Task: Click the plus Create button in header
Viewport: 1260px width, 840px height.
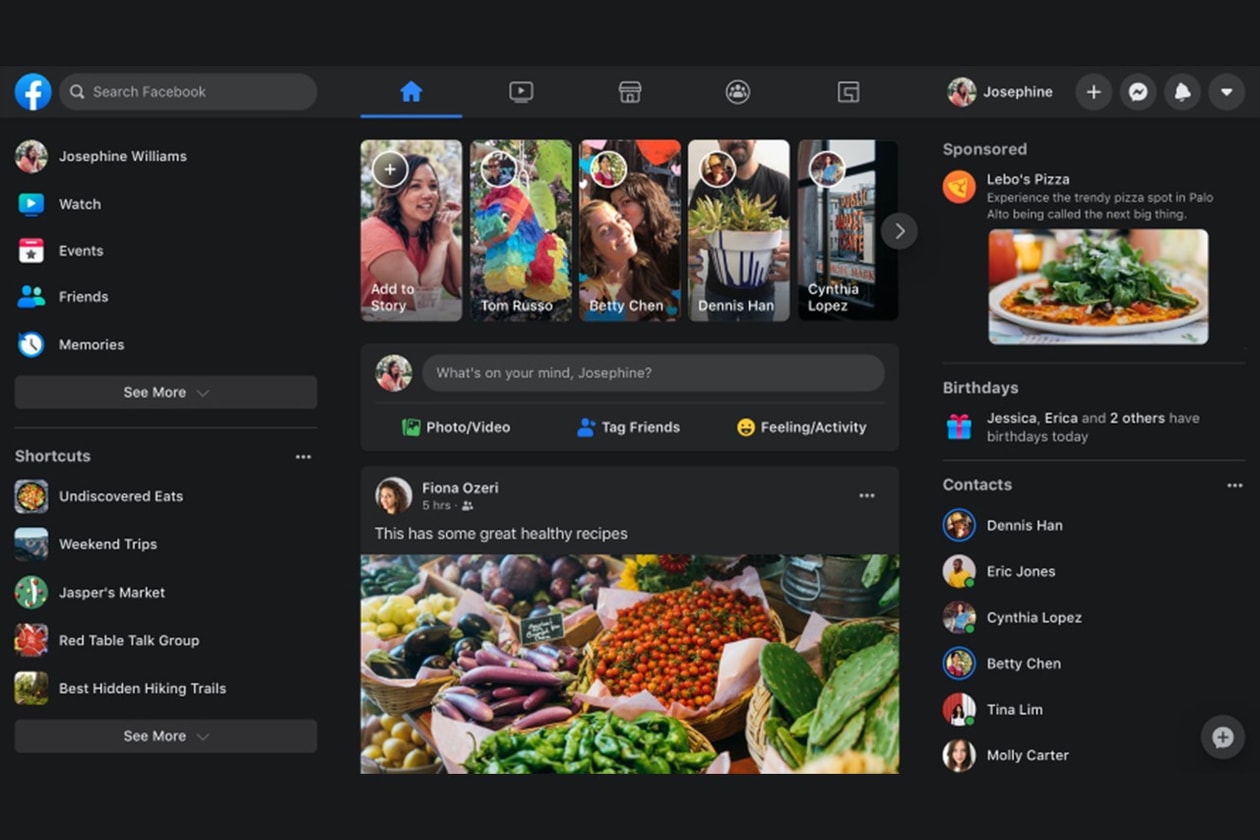Action: (1094, 92)
